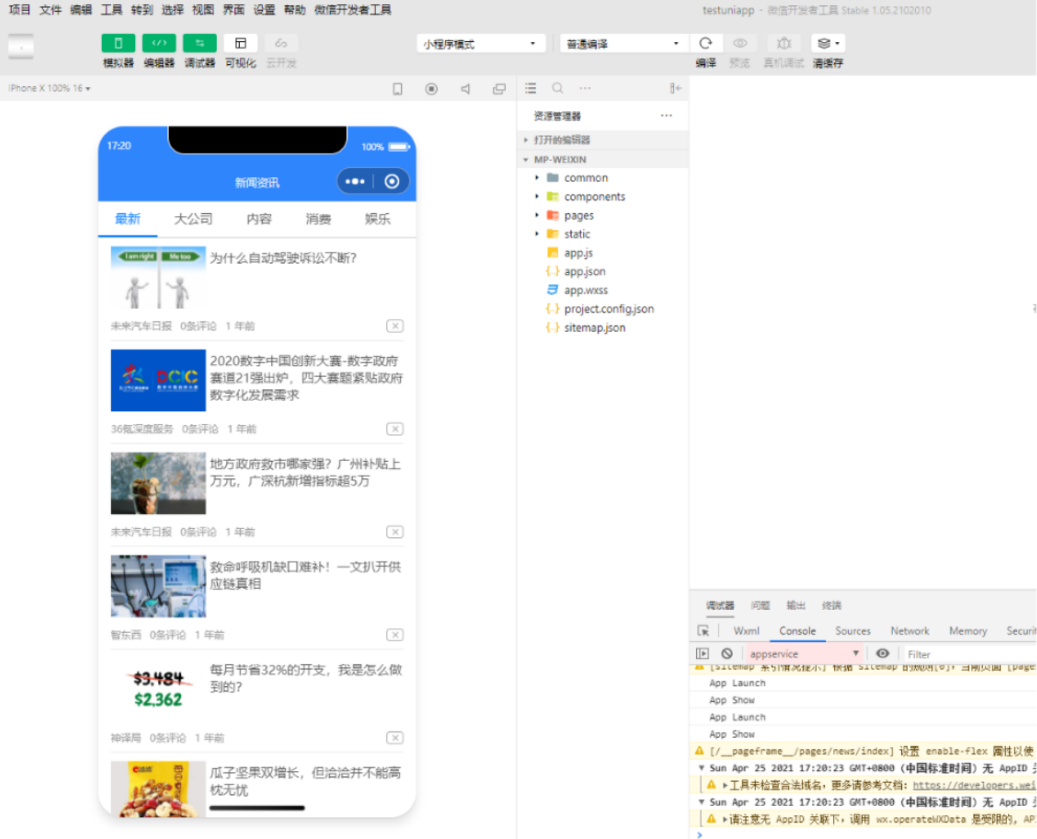
Task: Toggle the visualization (可视化) button
Action: (241, 44)
